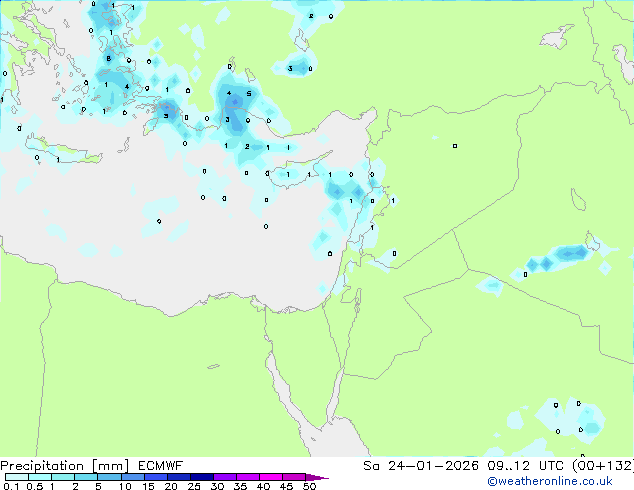Click the '0.1' legend scale value
Screen dimensions: 634x490
click(x=11, y=486)
